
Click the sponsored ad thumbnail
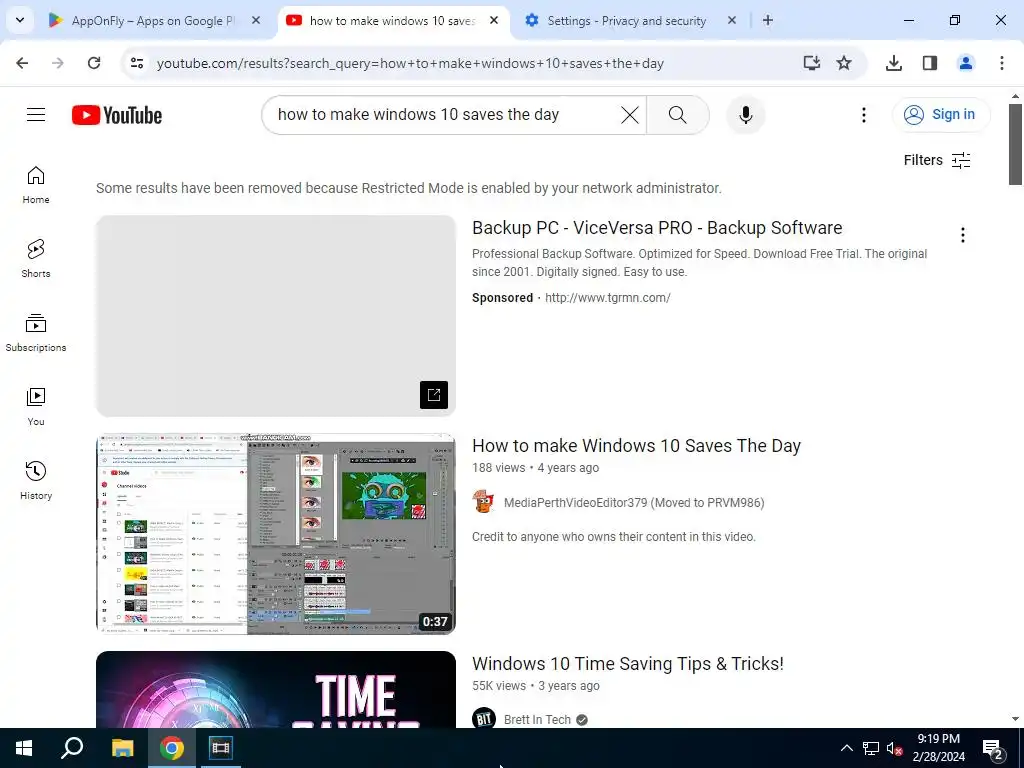point(276,316)
